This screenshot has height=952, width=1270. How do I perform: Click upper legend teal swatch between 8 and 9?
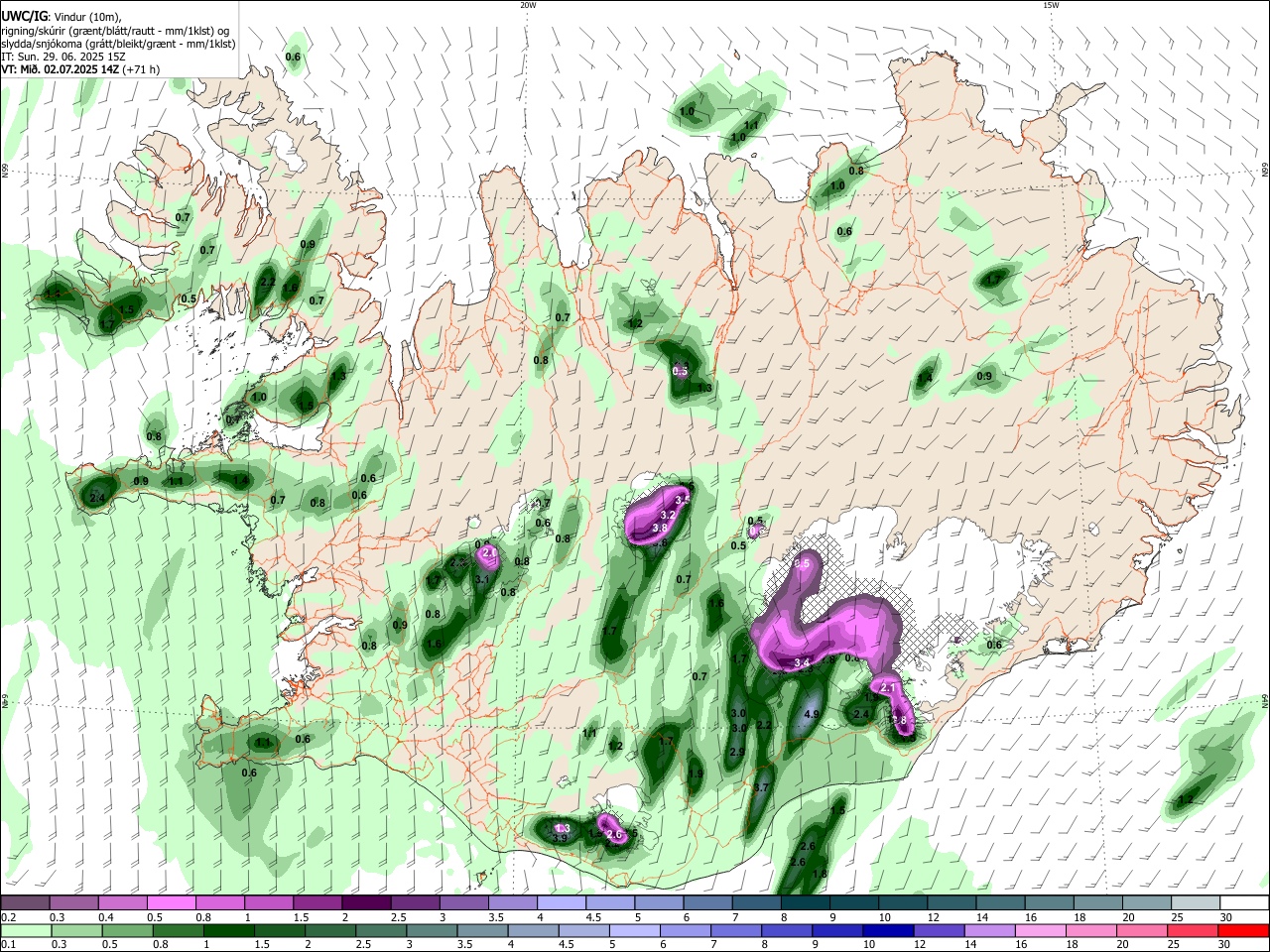[806, 903]
